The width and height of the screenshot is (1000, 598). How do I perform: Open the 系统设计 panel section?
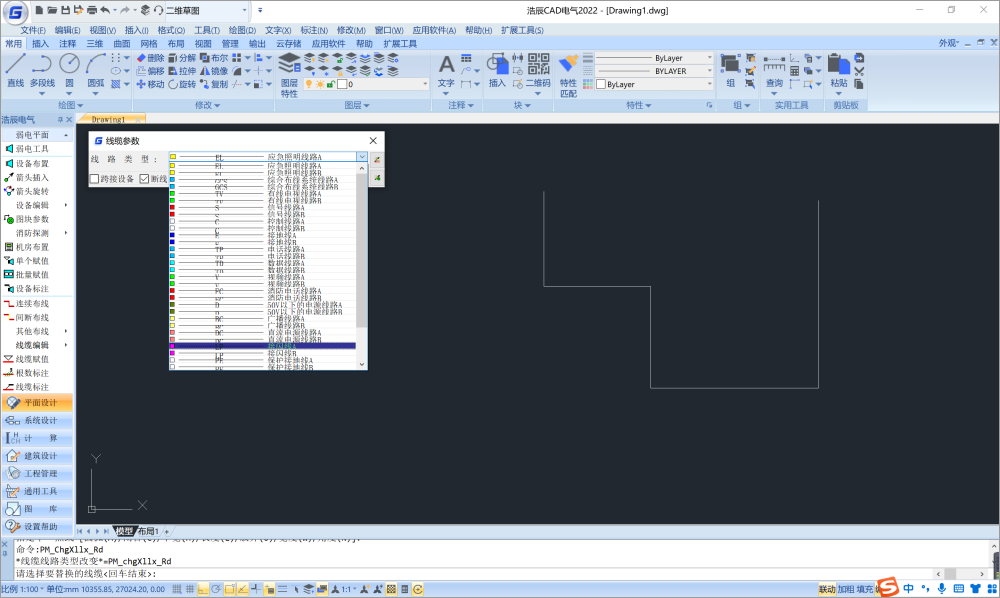pyautogui.click(x=39, y=421)
